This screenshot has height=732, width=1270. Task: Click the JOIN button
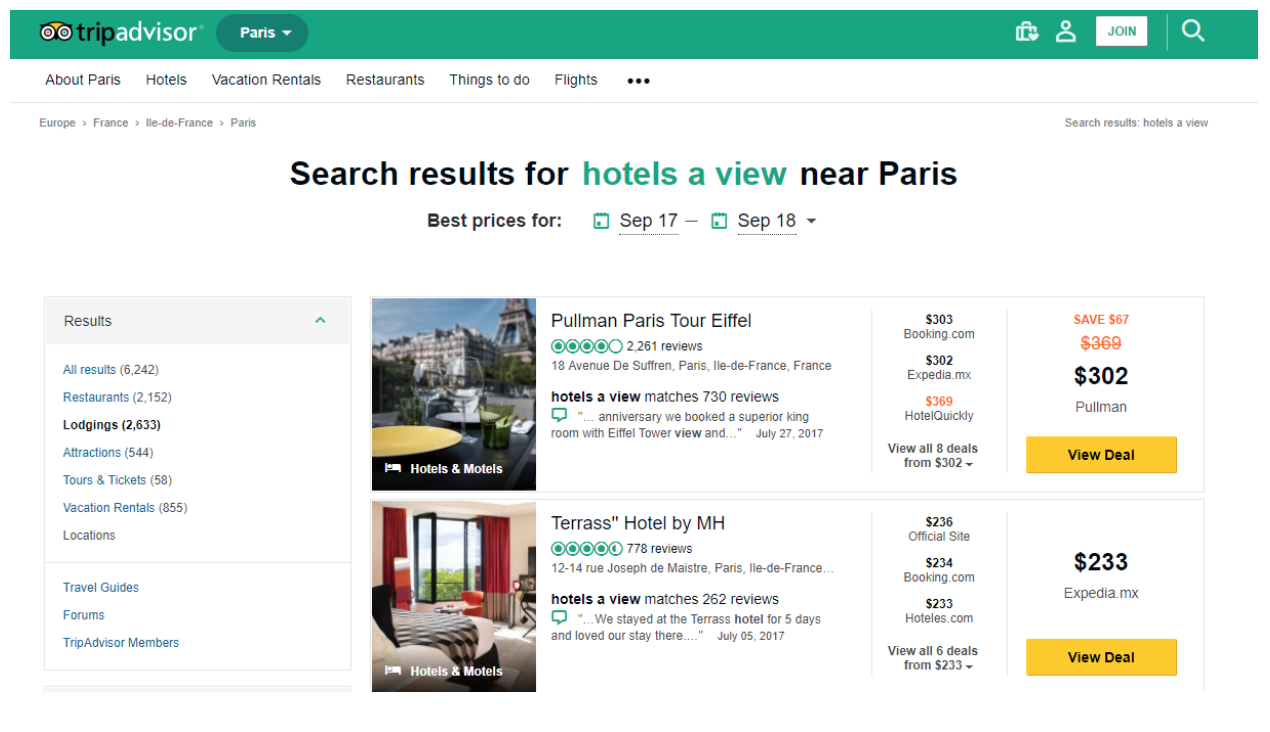tap(1121, 31)
